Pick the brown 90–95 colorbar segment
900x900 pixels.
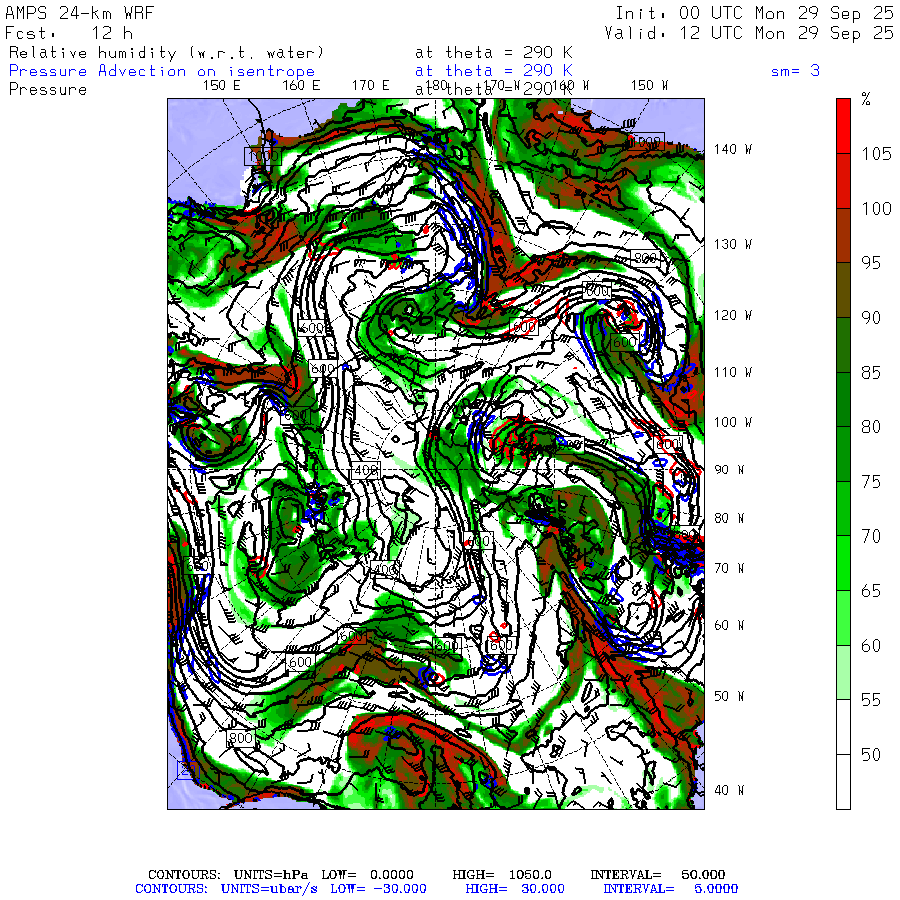click(843, 290)
